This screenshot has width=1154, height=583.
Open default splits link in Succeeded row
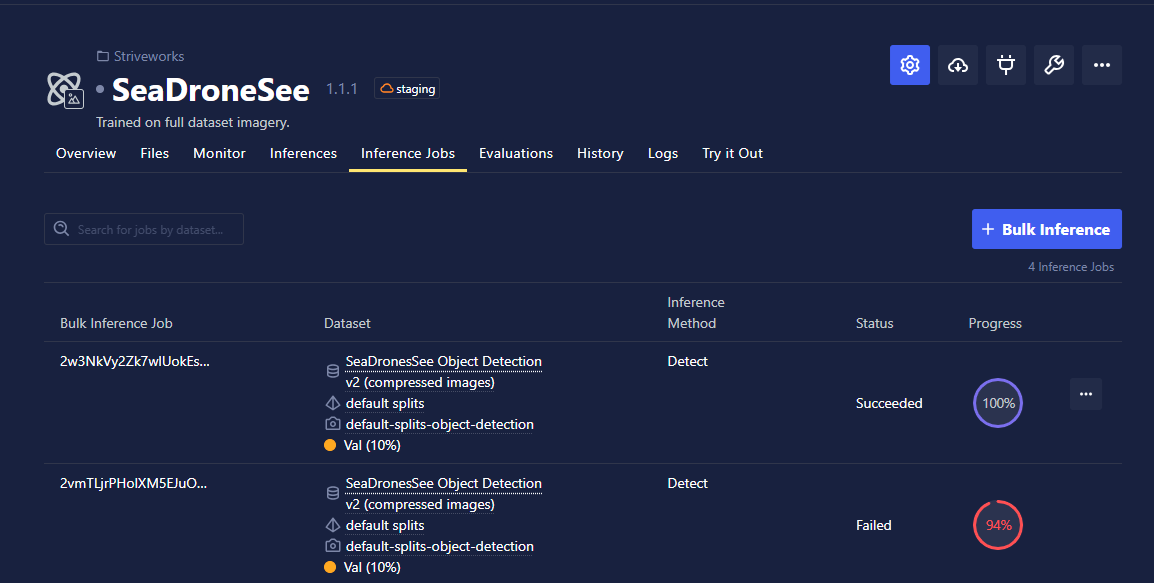coord(385,403)
